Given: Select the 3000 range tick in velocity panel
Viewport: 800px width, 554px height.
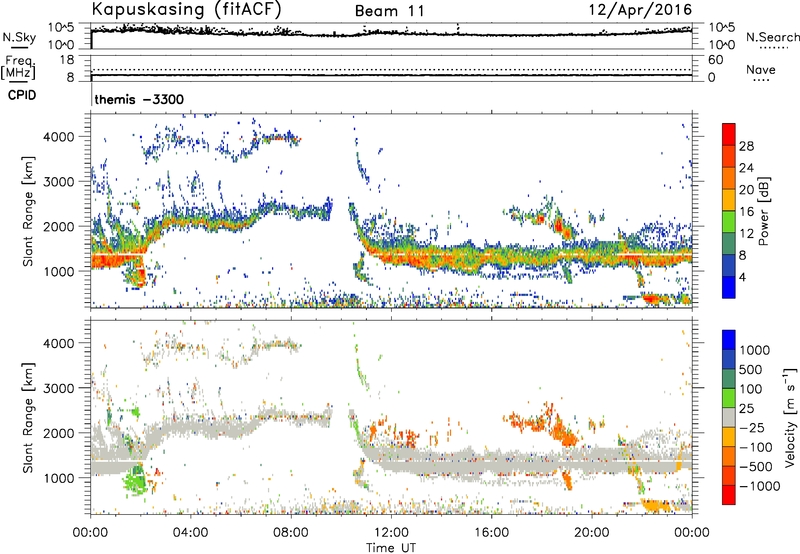Looking at the screenshot, I should click(x=59, y=388).
